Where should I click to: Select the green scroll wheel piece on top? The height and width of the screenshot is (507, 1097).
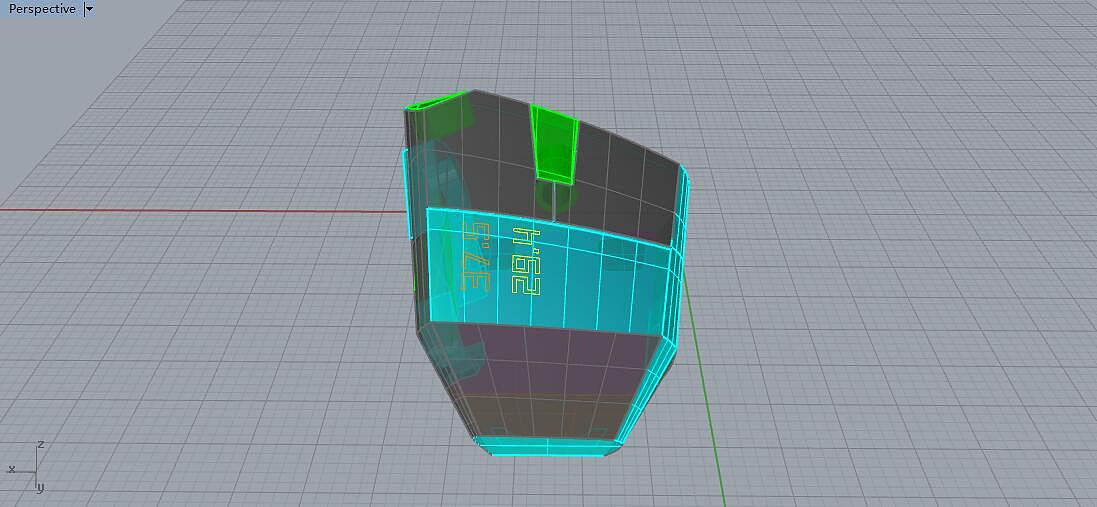point(554,145)
